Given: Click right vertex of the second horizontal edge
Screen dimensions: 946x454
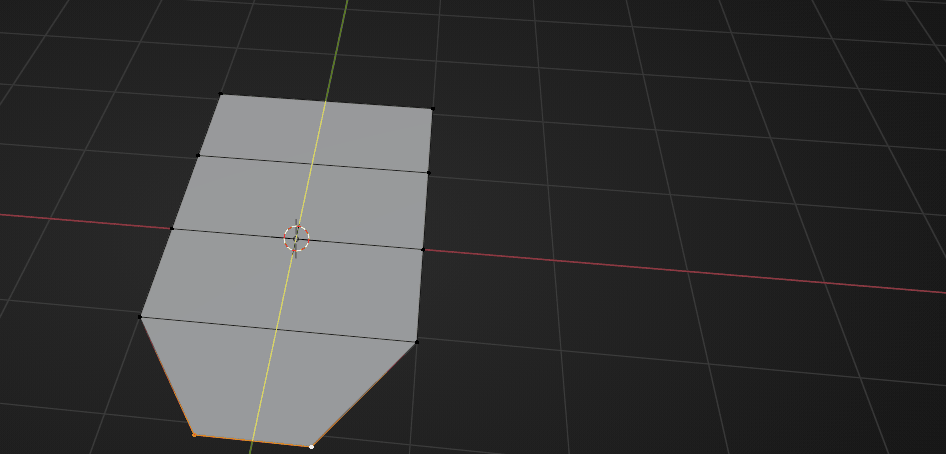Looking at the screenshot, I should 429,172.
